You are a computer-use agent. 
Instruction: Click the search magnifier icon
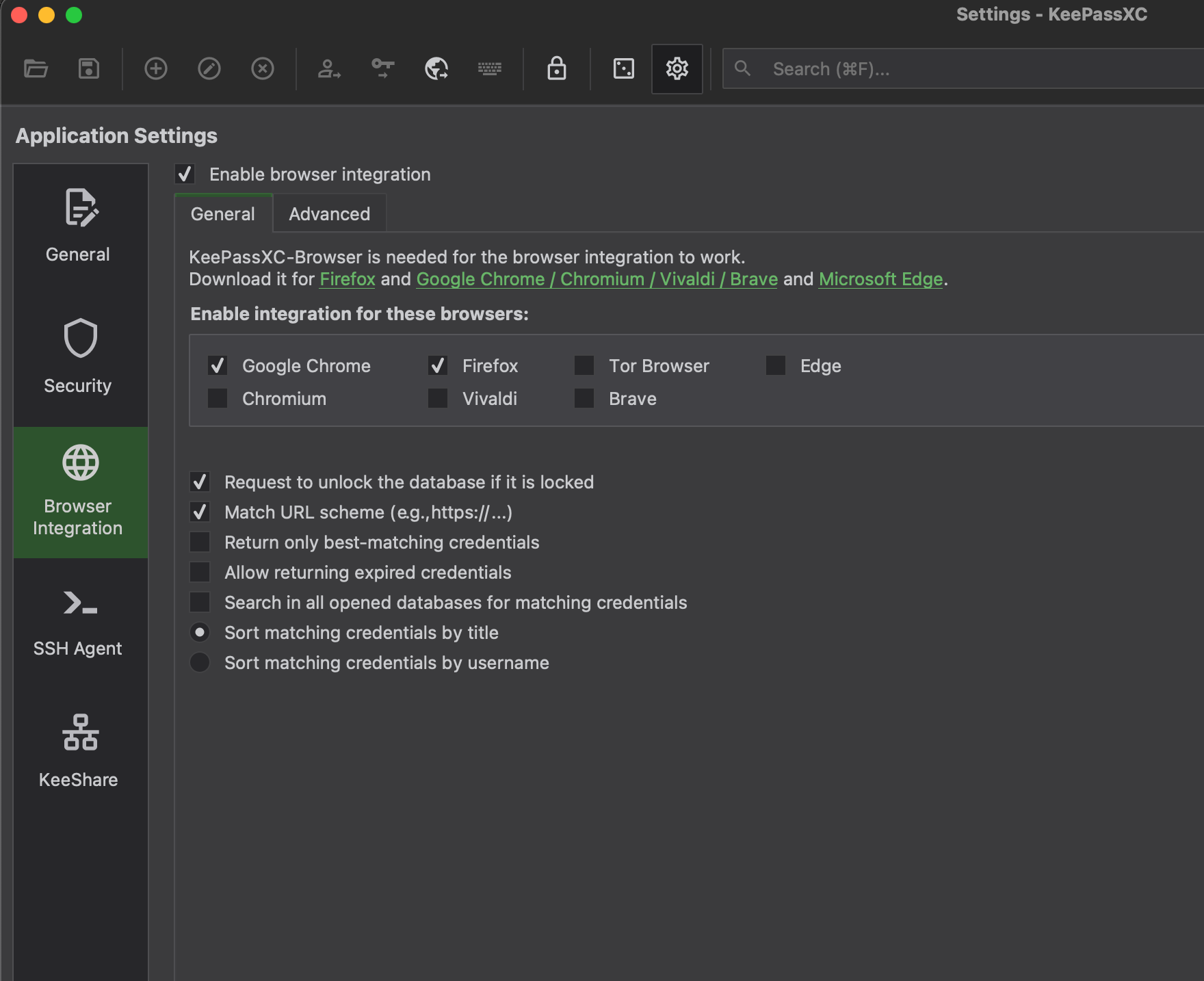click(x=743, y=69)
